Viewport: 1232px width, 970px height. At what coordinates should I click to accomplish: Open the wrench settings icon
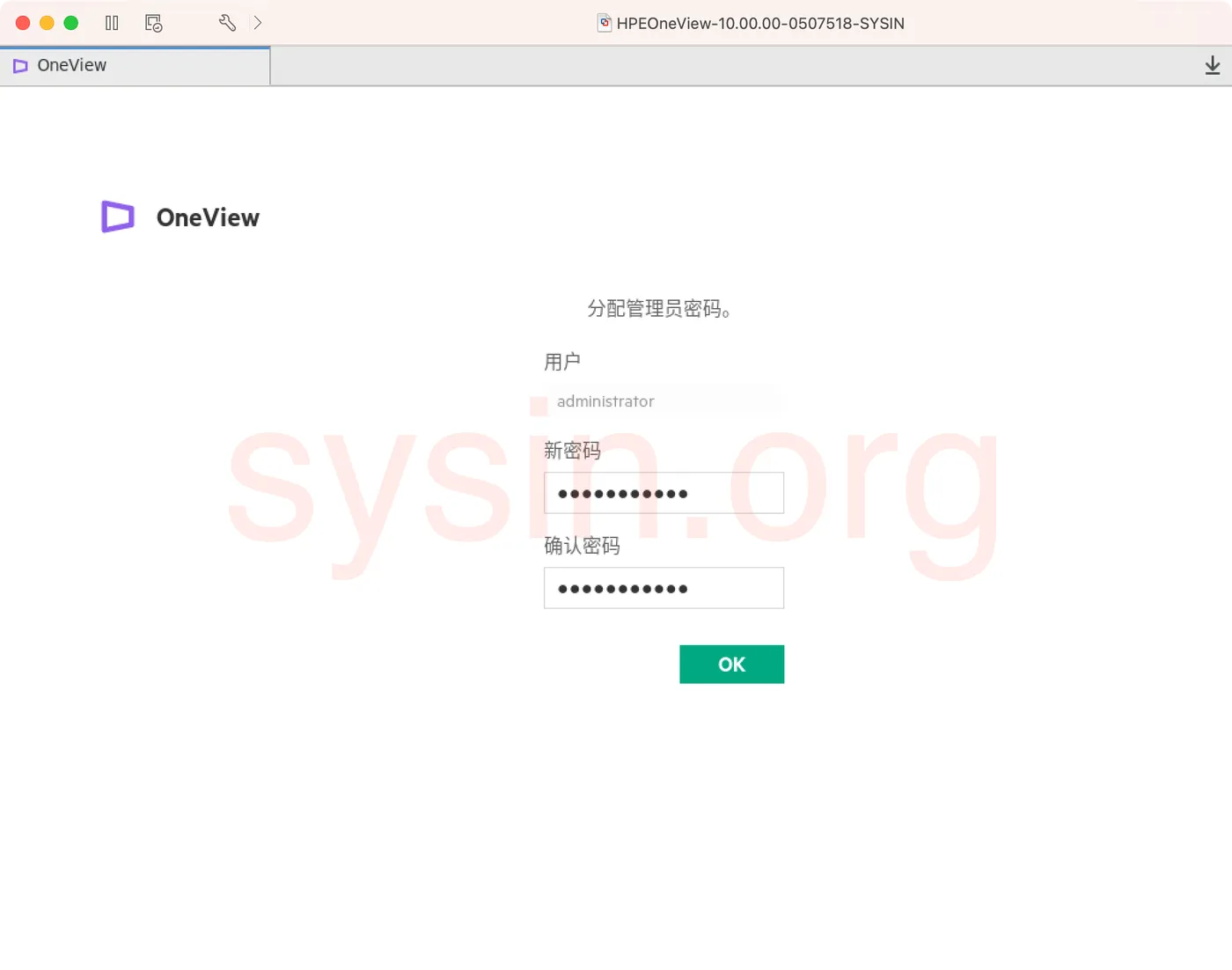227,23
